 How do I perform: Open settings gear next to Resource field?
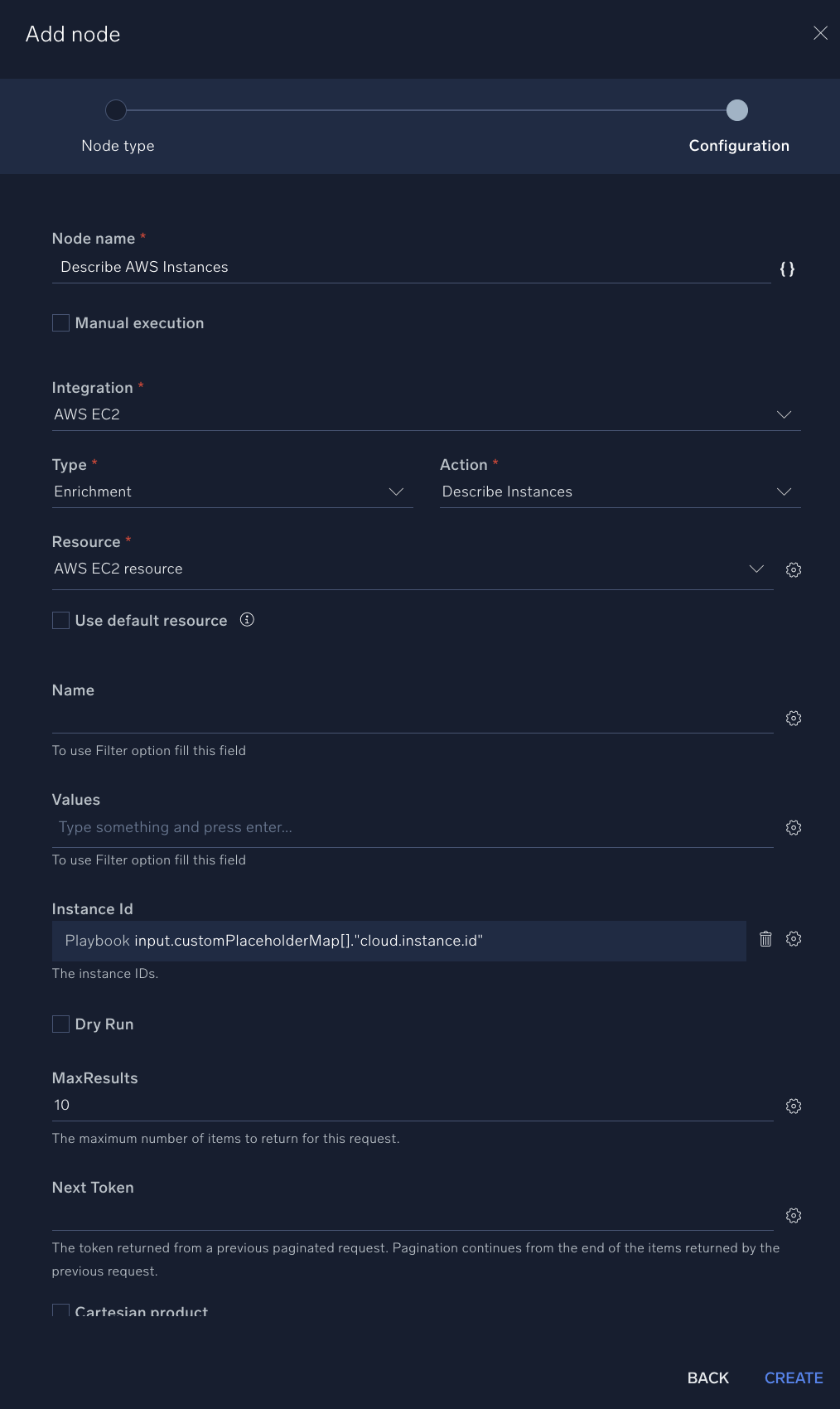tap(794, 569)
